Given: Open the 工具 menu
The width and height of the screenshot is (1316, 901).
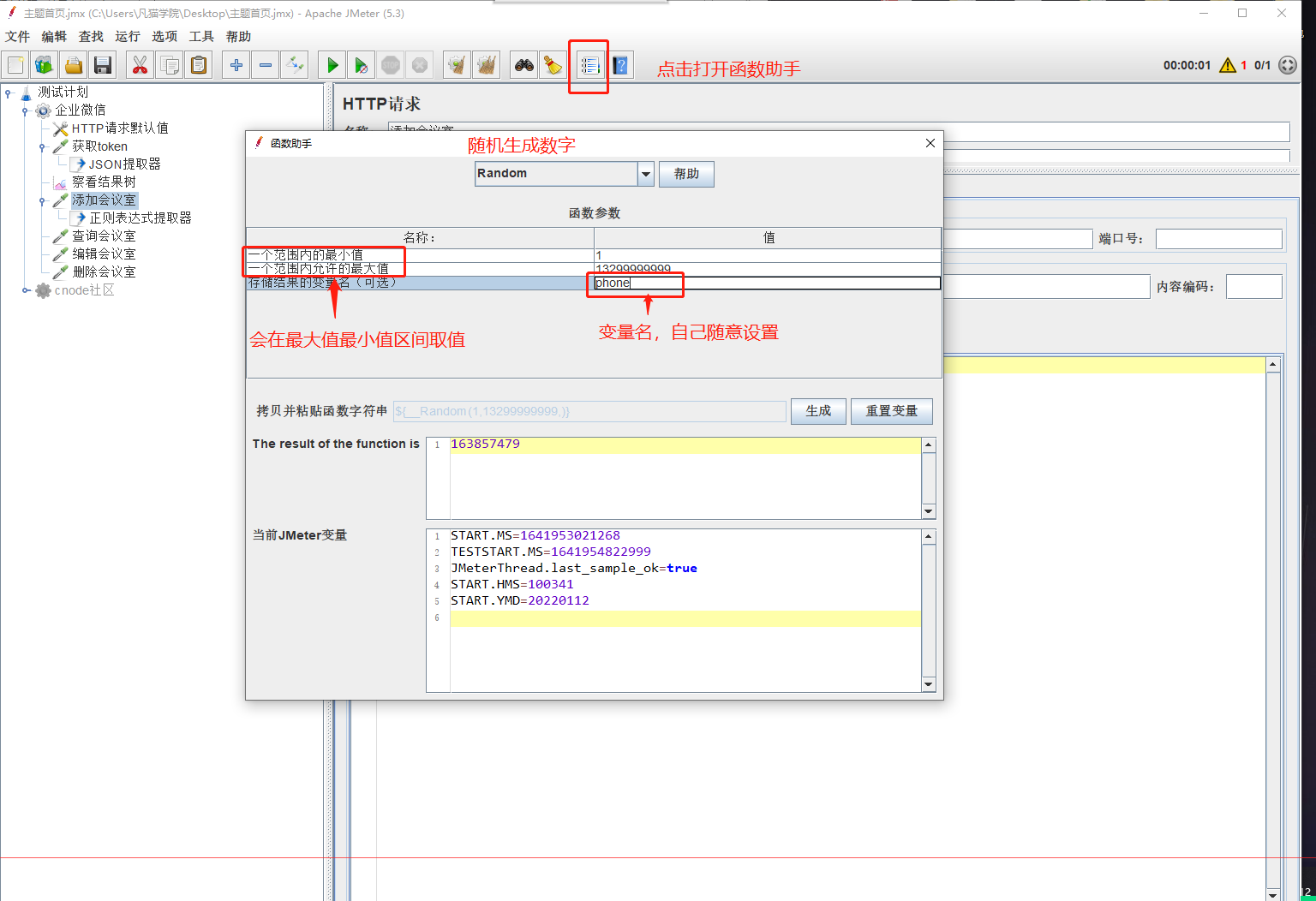Looking at the screenshot, I should 201,37.
